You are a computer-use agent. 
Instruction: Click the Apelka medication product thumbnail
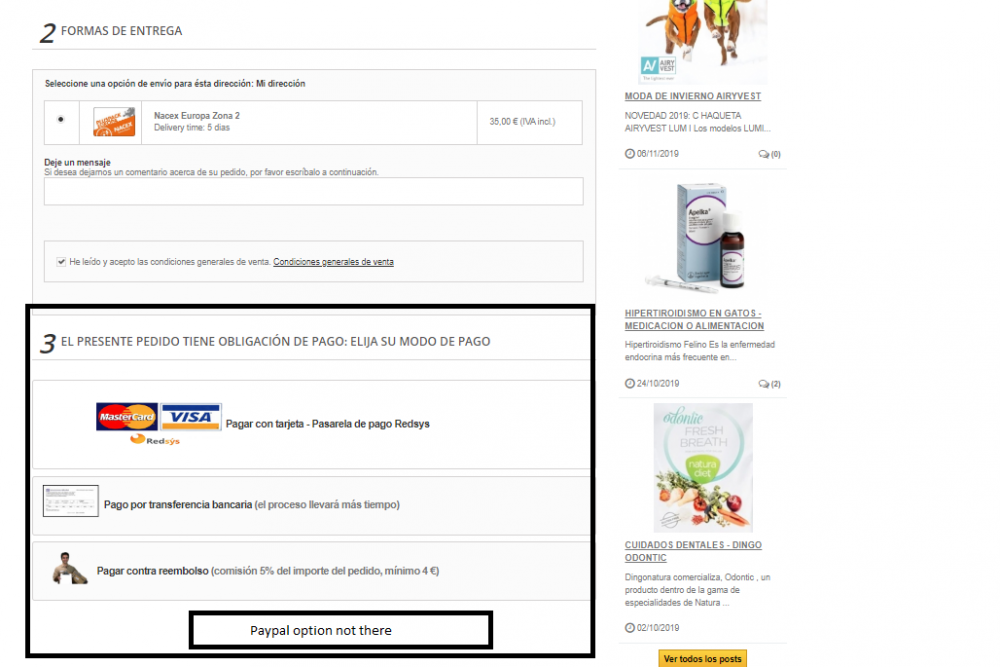tap(703, 238)
